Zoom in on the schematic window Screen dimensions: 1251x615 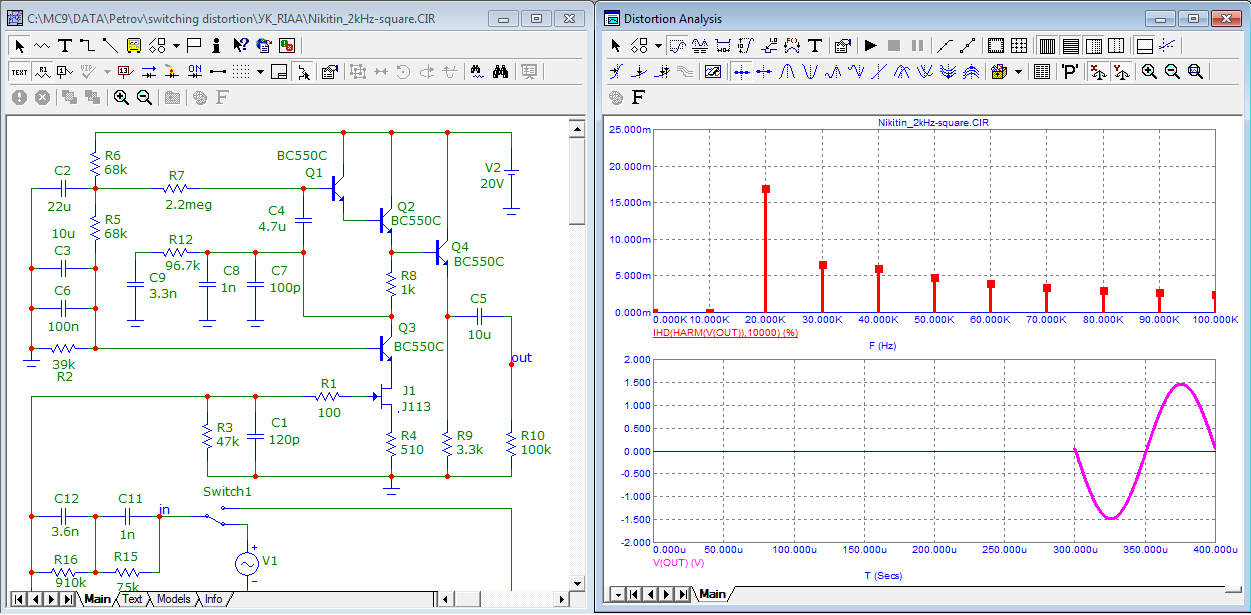(x=121, y=97)
